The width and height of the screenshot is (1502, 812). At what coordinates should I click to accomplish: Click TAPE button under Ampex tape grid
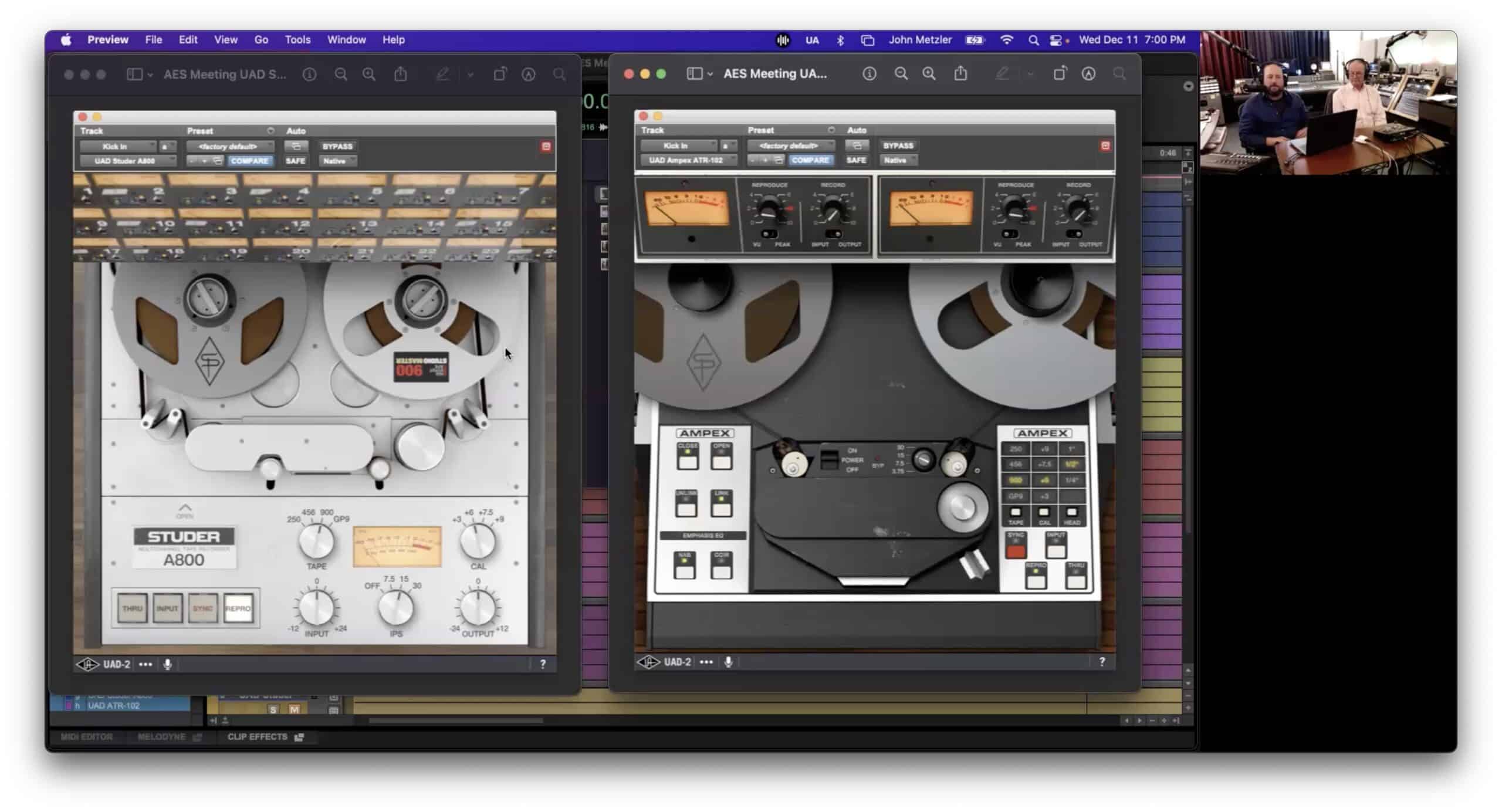coord(1016,513)
